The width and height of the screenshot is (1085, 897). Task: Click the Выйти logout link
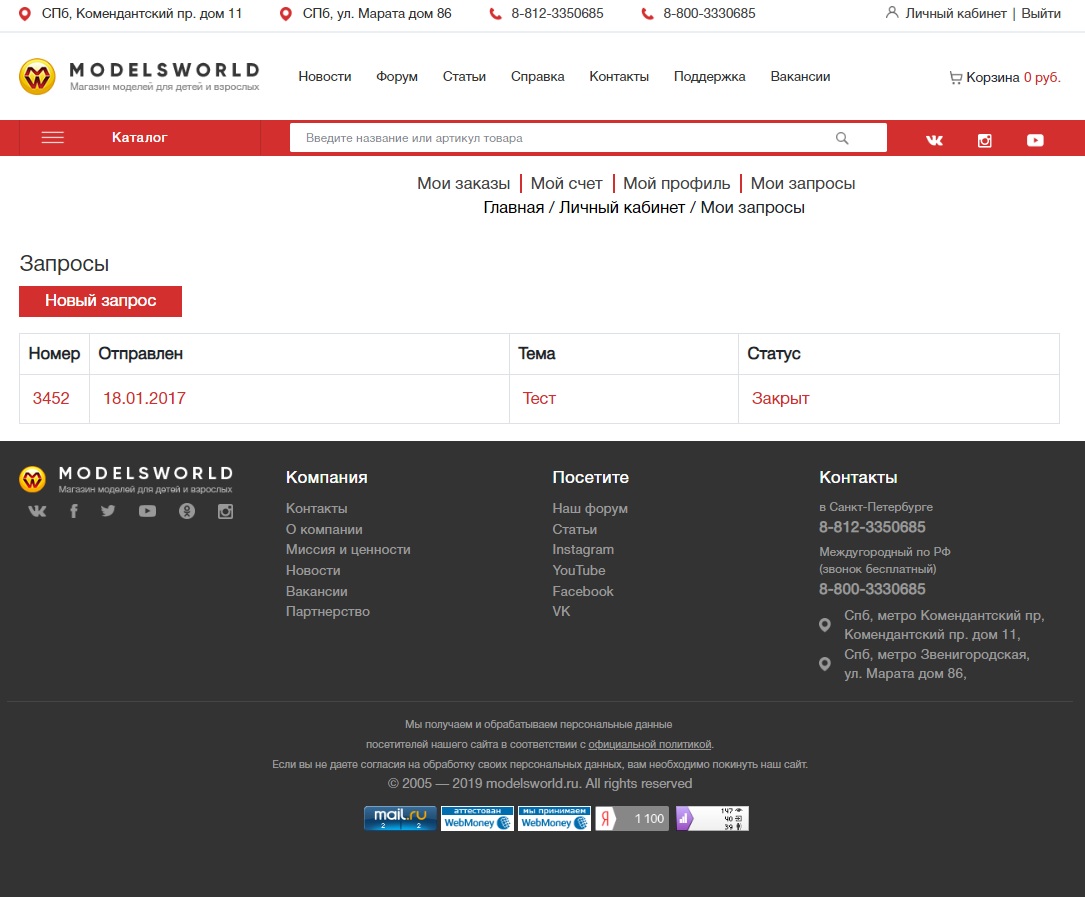[x=1041, y=14]
